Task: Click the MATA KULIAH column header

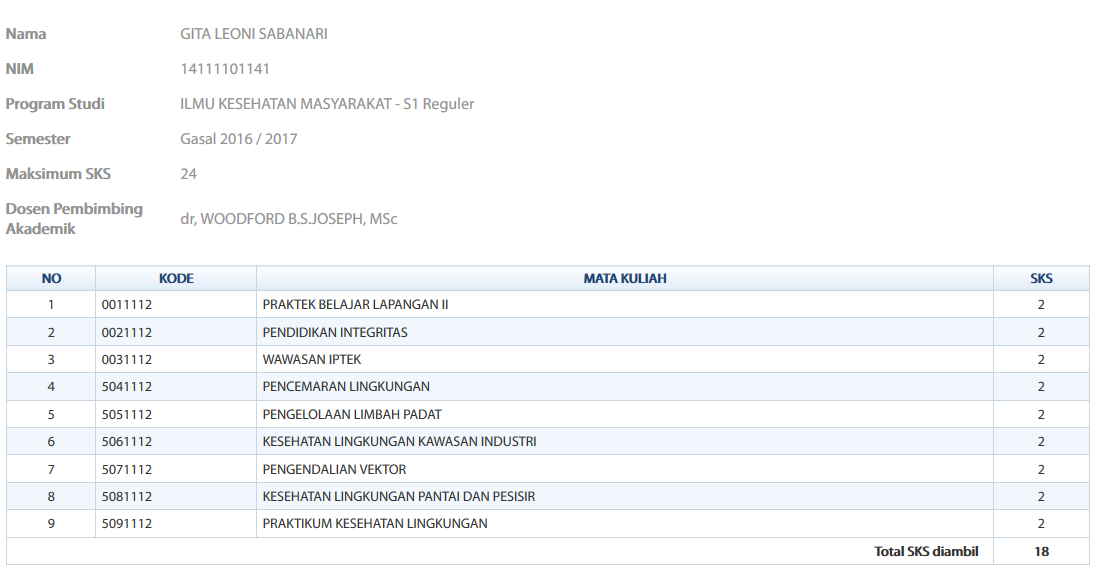Action: 625,279
